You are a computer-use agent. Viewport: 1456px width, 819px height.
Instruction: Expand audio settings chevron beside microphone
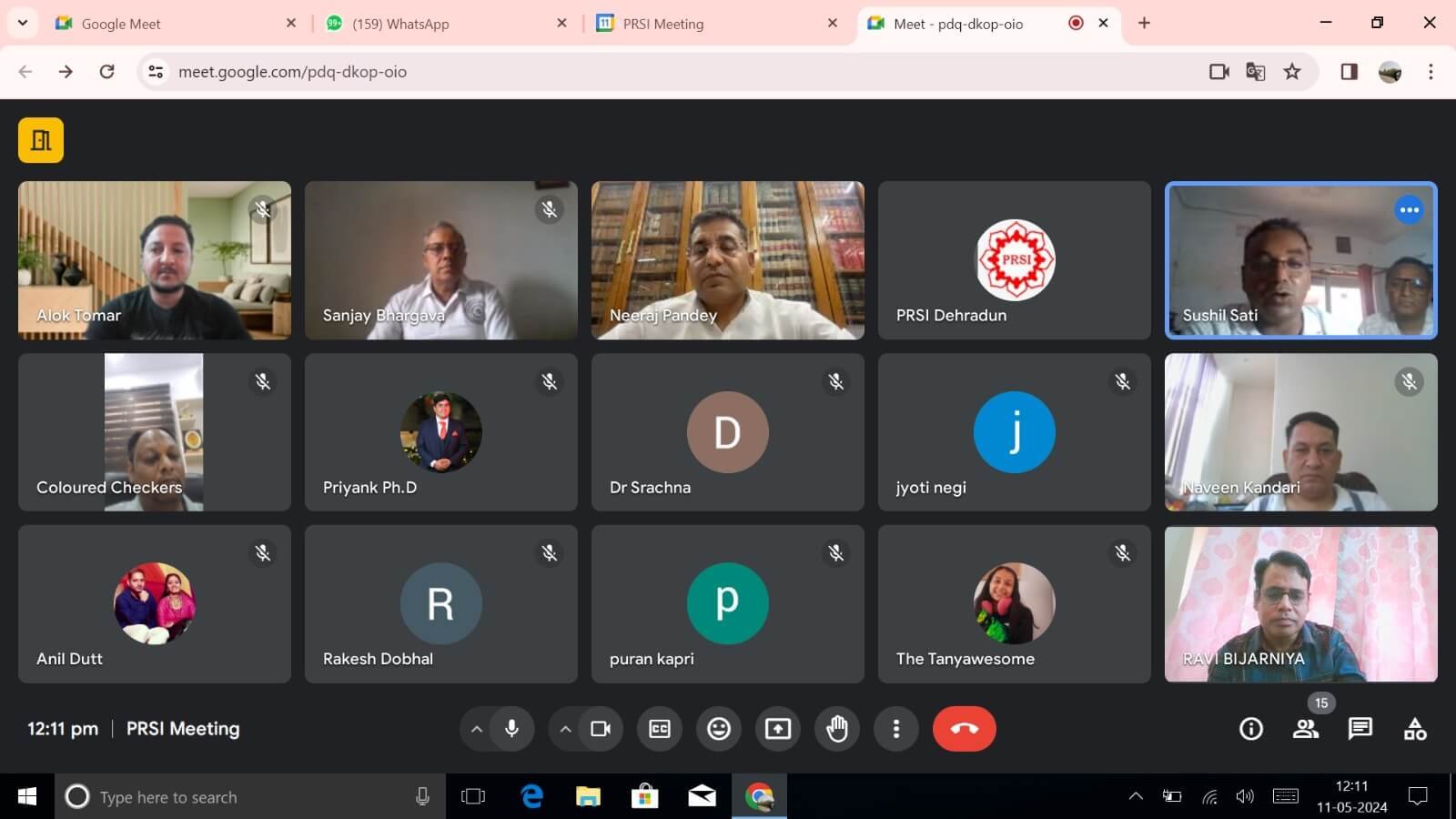click(476, 729)
